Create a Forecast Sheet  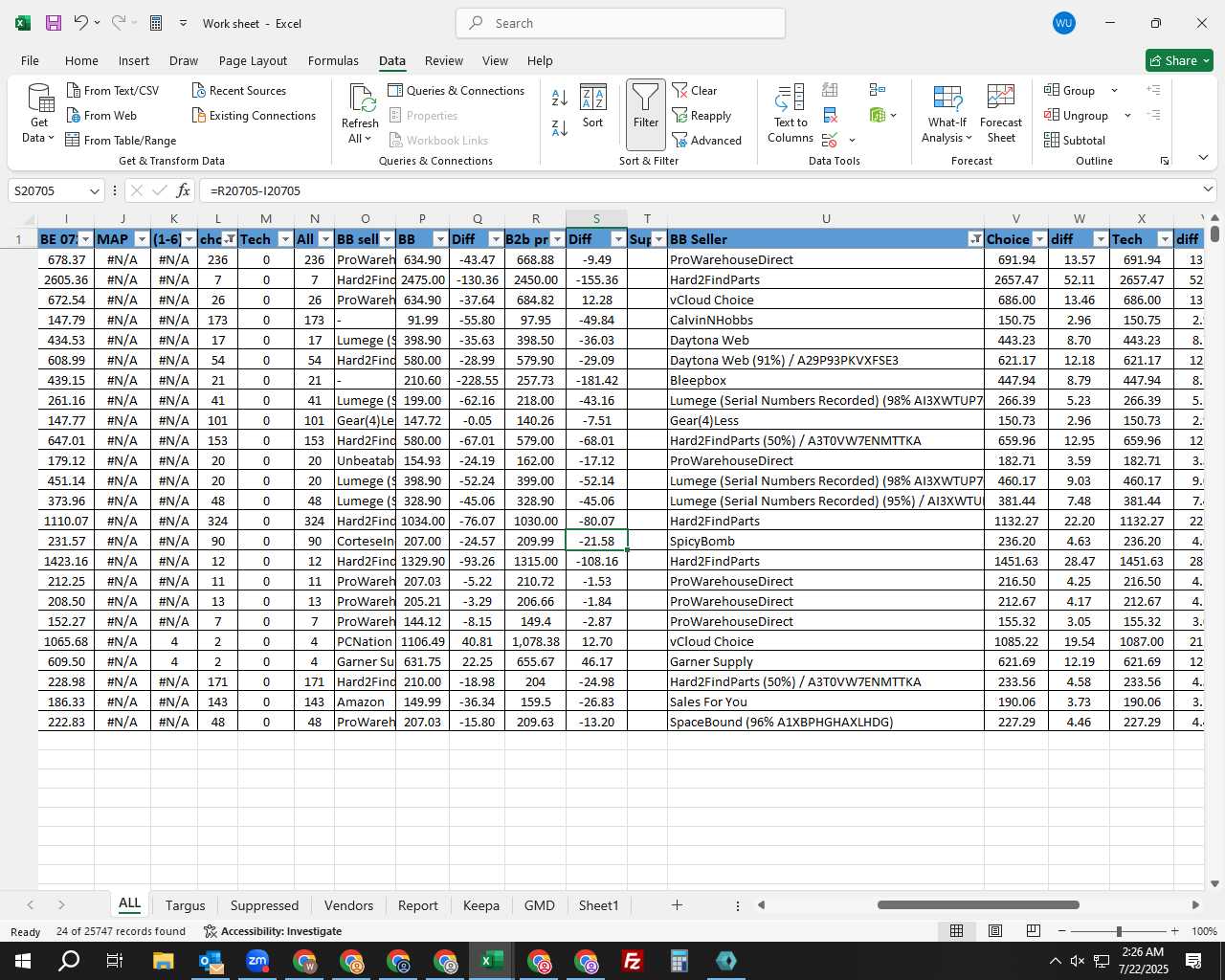click(1001, 114)
